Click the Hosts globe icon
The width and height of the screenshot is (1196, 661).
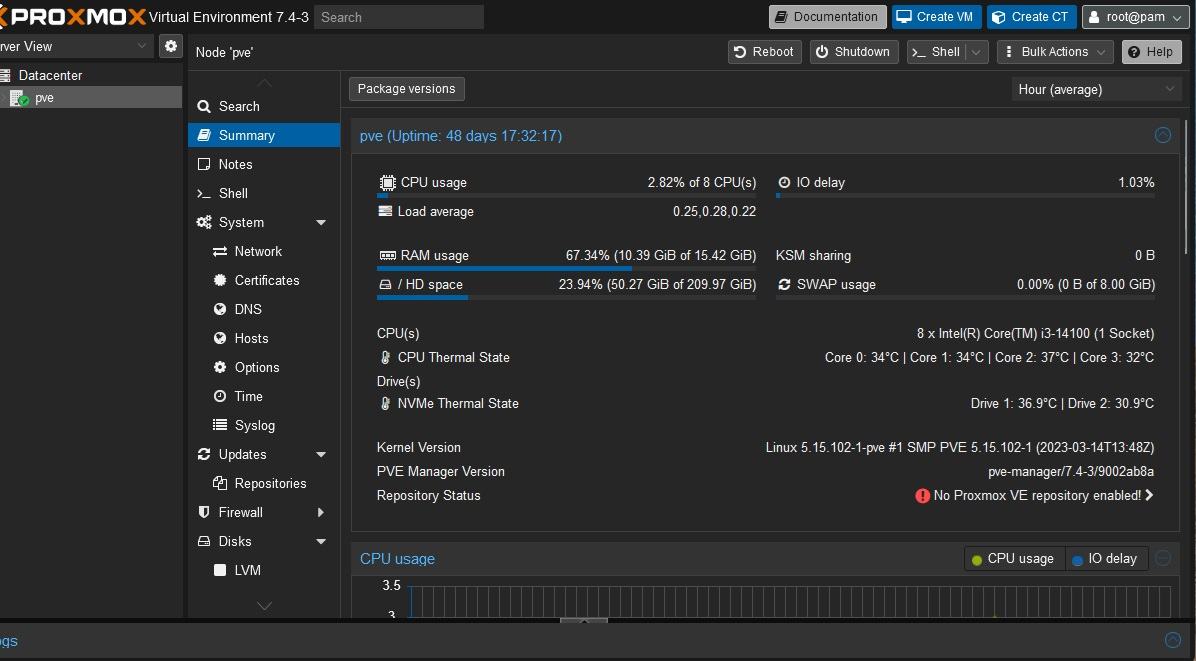click(220, 339)
